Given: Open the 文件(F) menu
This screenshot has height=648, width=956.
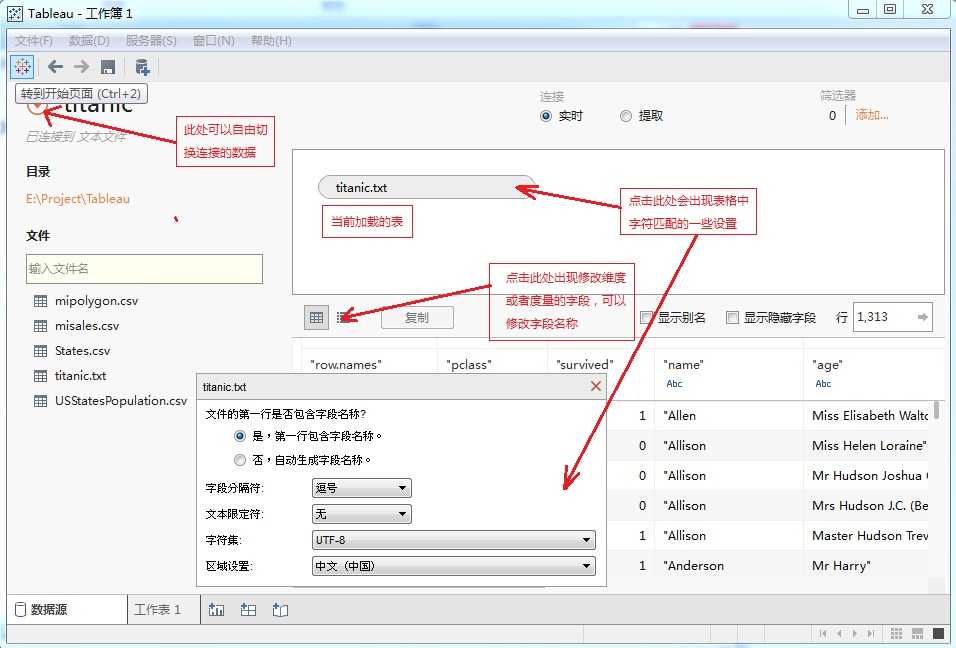Looking at the screenshot, I should coord(34,41).
